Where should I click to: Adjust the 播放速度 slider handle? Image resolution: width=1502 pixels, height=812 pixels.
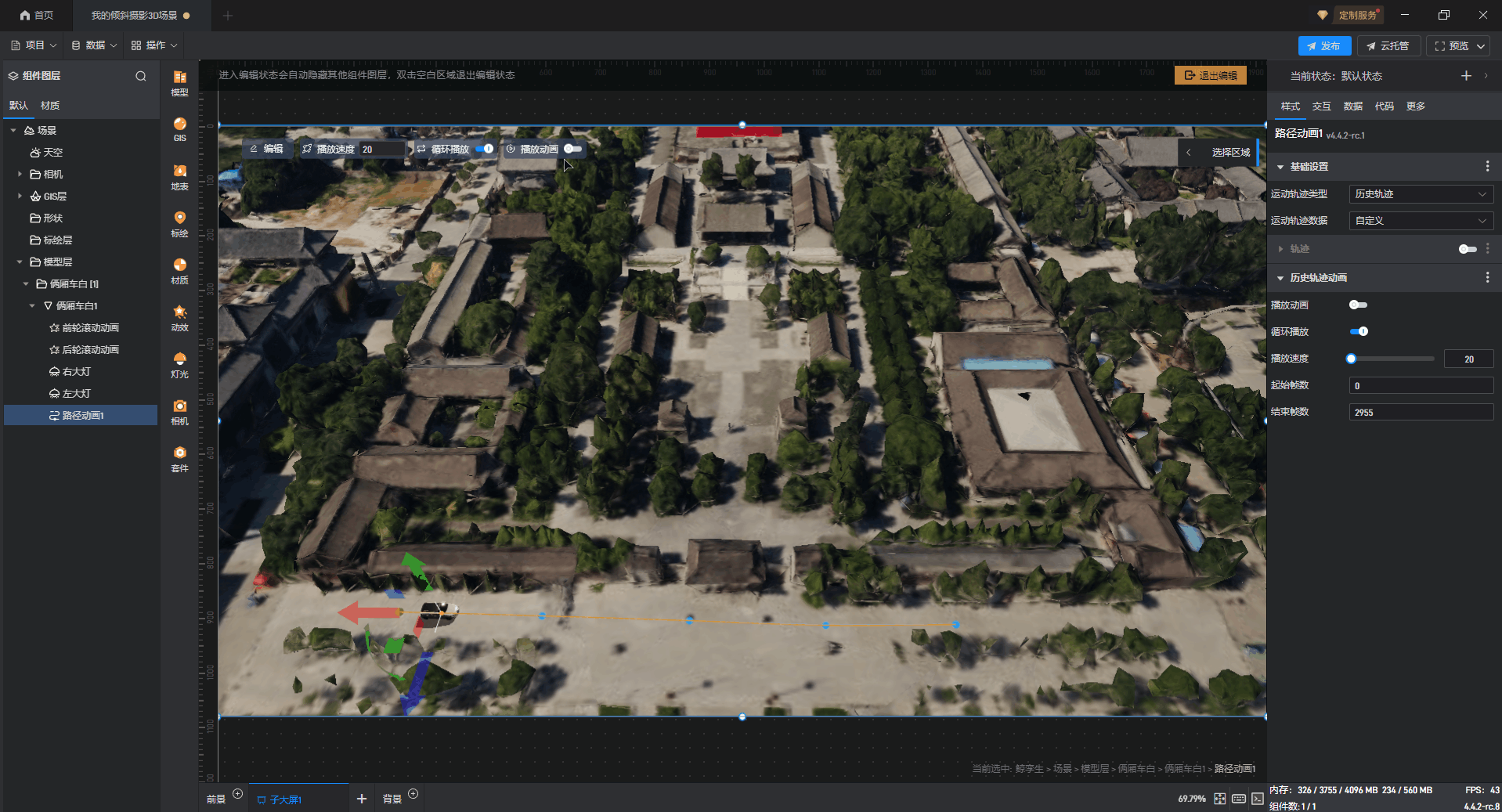coord(1351,359)
